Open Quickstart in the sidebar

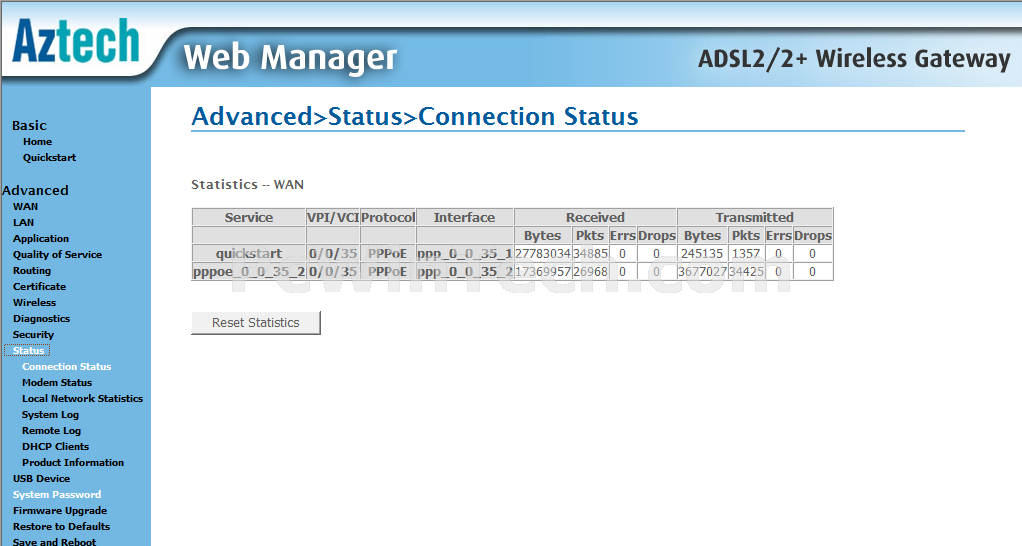coord(50,158)
